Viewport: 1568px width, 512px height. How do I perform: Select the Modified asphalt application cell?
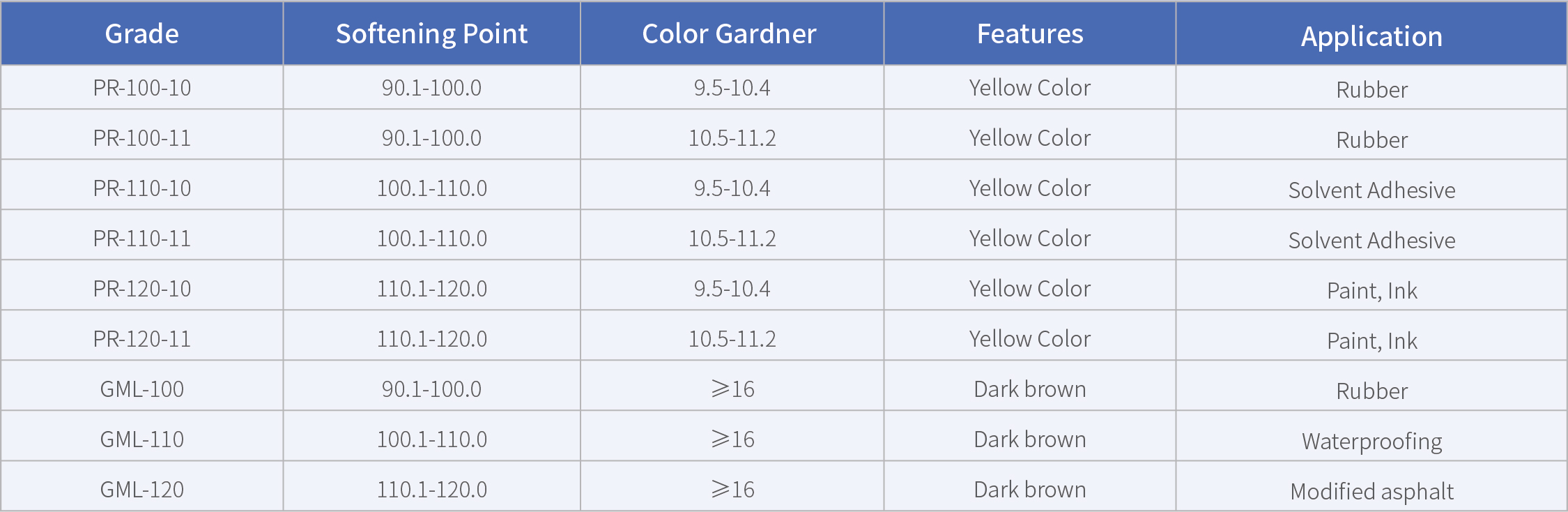point(1371,491)
